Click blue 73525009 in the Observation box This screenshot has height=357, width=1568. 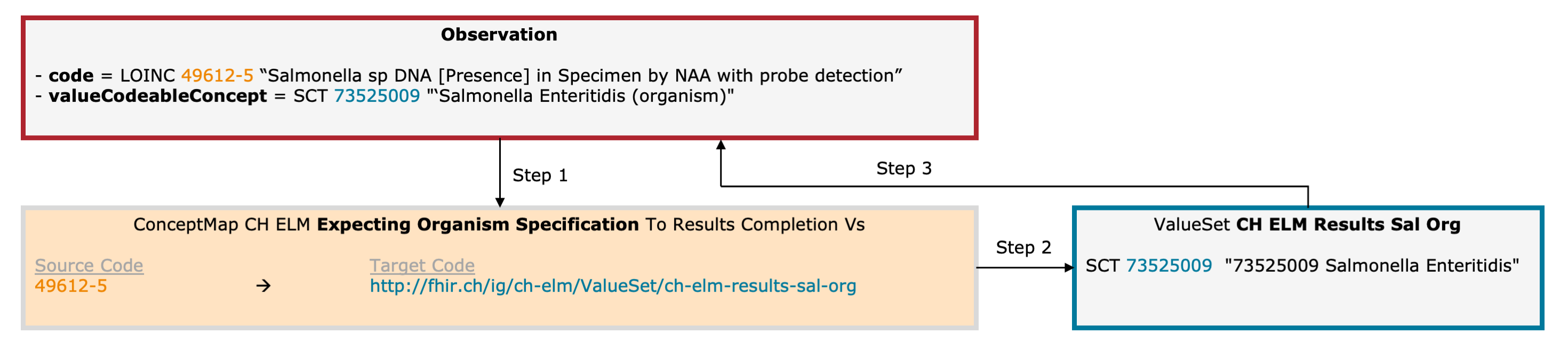377,96
